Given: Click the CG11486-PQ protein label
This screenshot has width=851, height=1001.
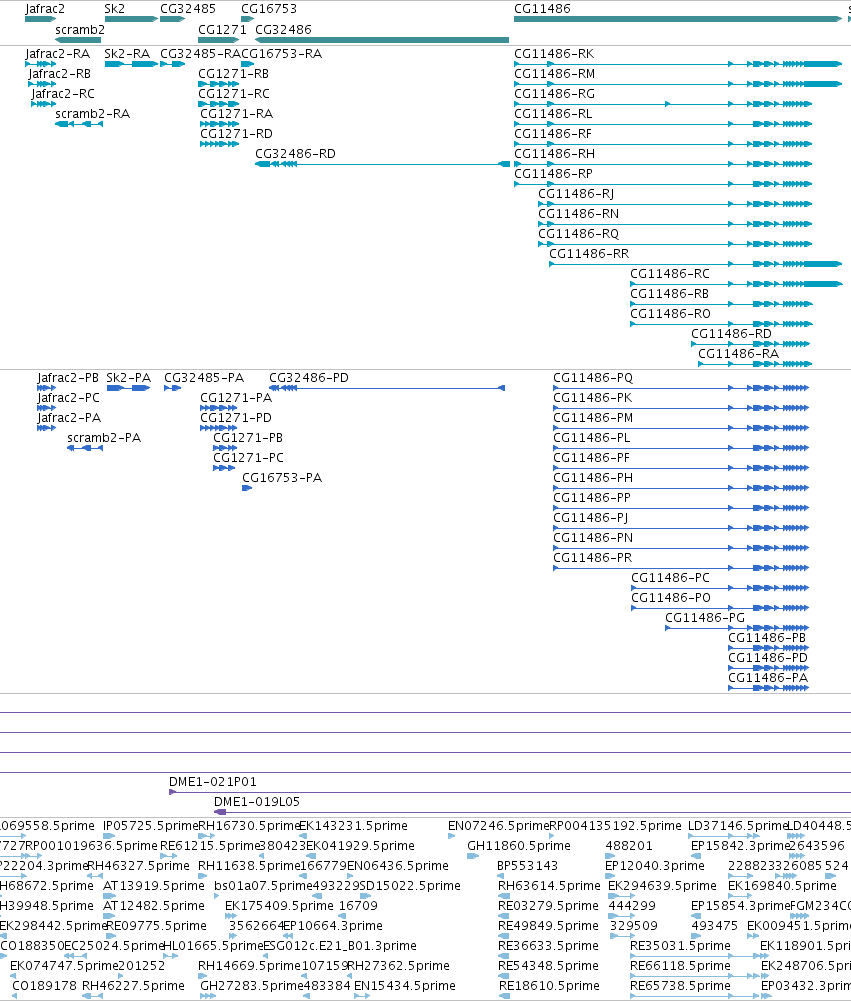Looking at the screenshot, I should (x=593, y=378).
